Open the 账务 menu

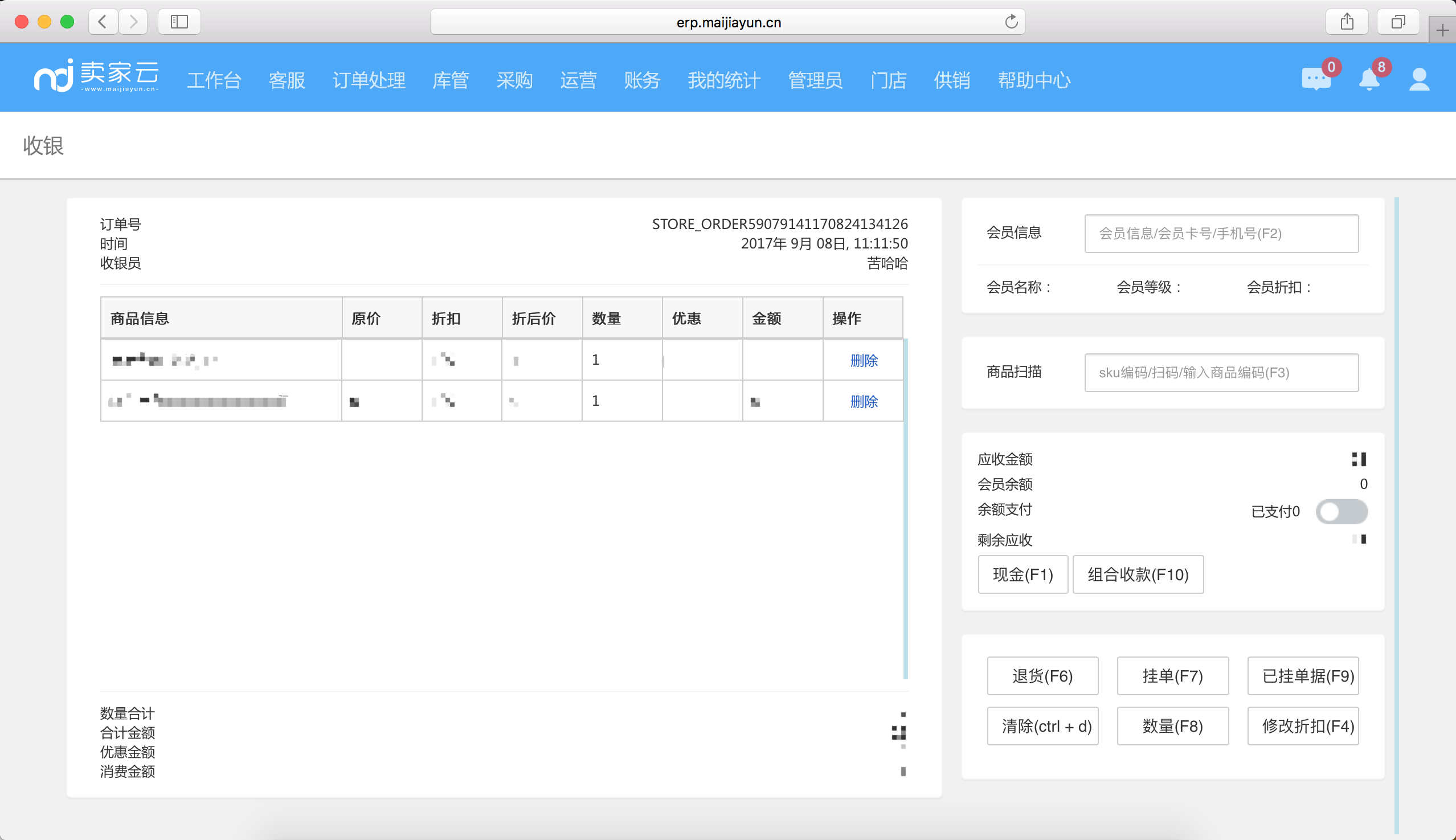coord(642,80)
